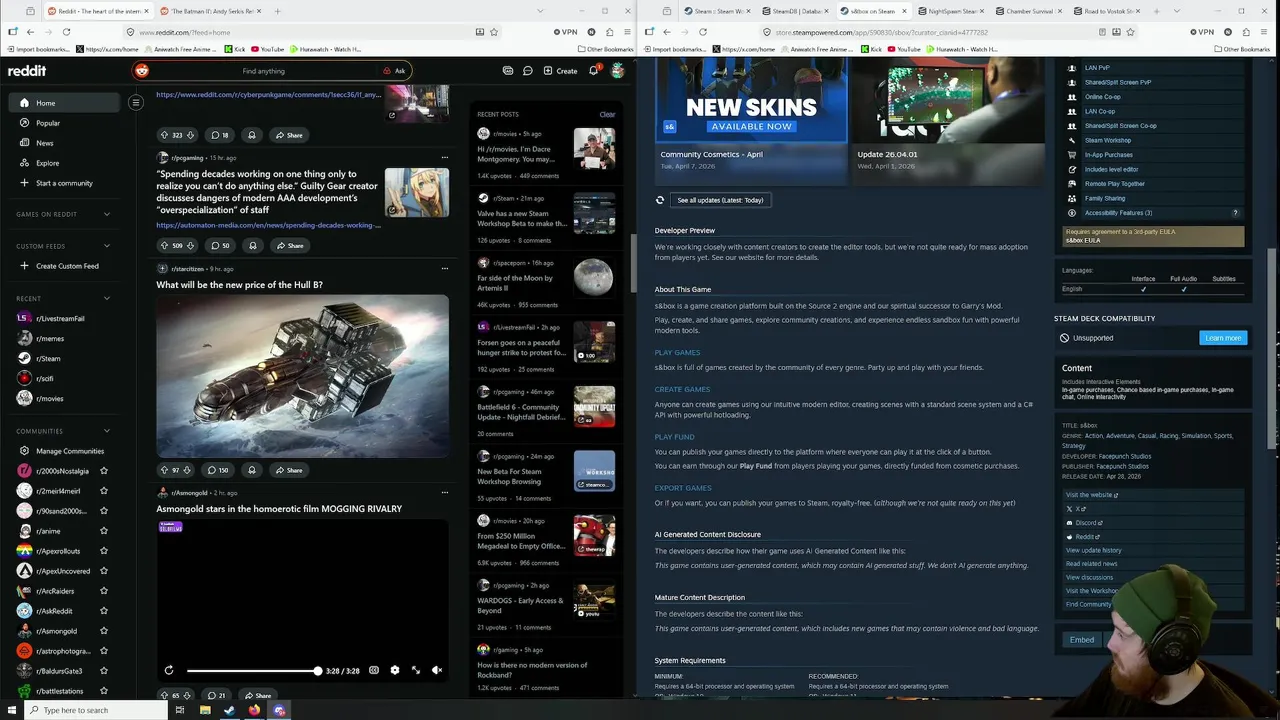Open Reddit browser application menu
The height and width of the screenshot is (720, 1280).
click(625, 32)
